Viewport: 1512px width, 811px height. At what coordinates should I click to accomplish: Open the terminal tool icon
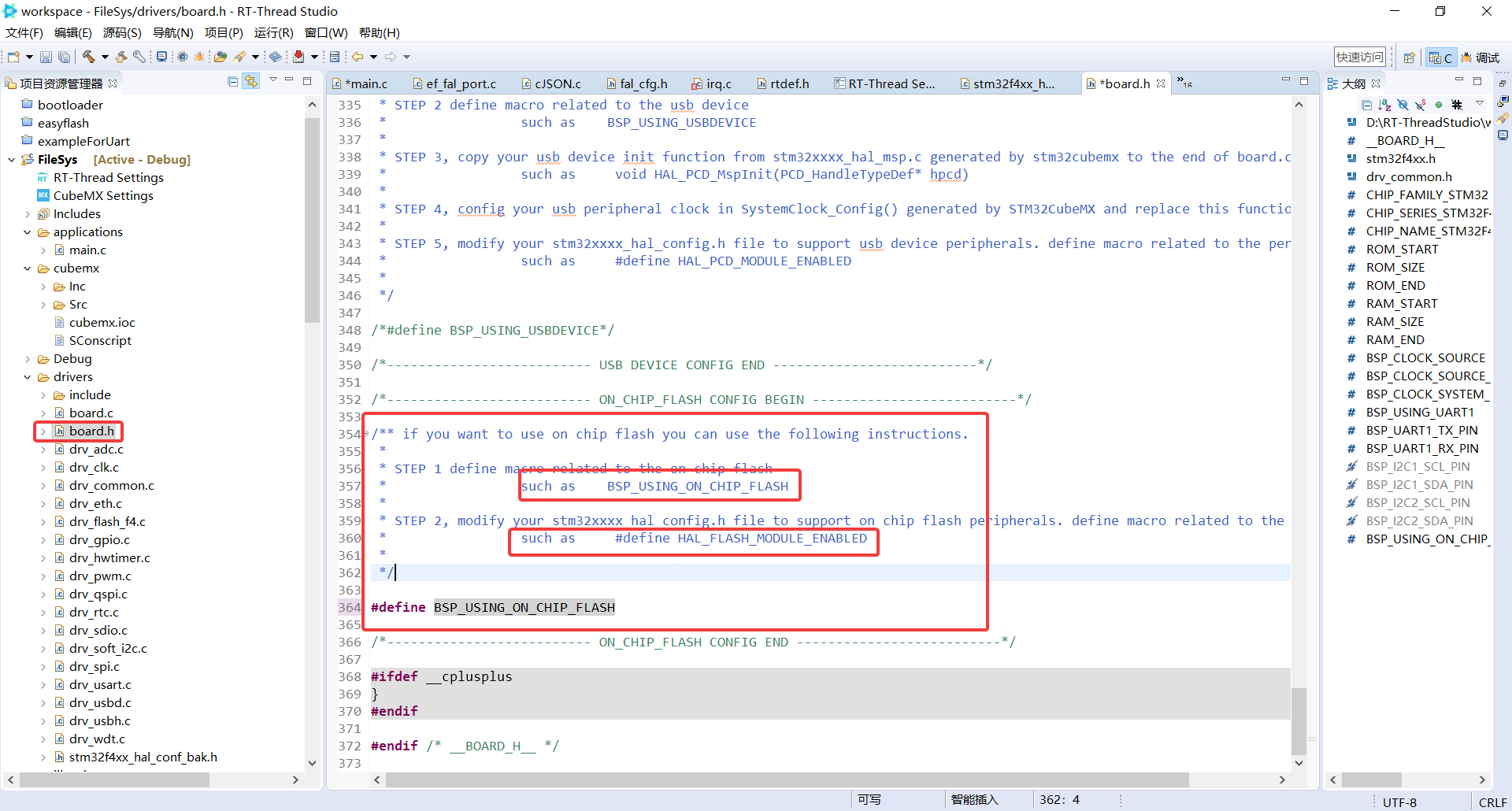[161, 56]
